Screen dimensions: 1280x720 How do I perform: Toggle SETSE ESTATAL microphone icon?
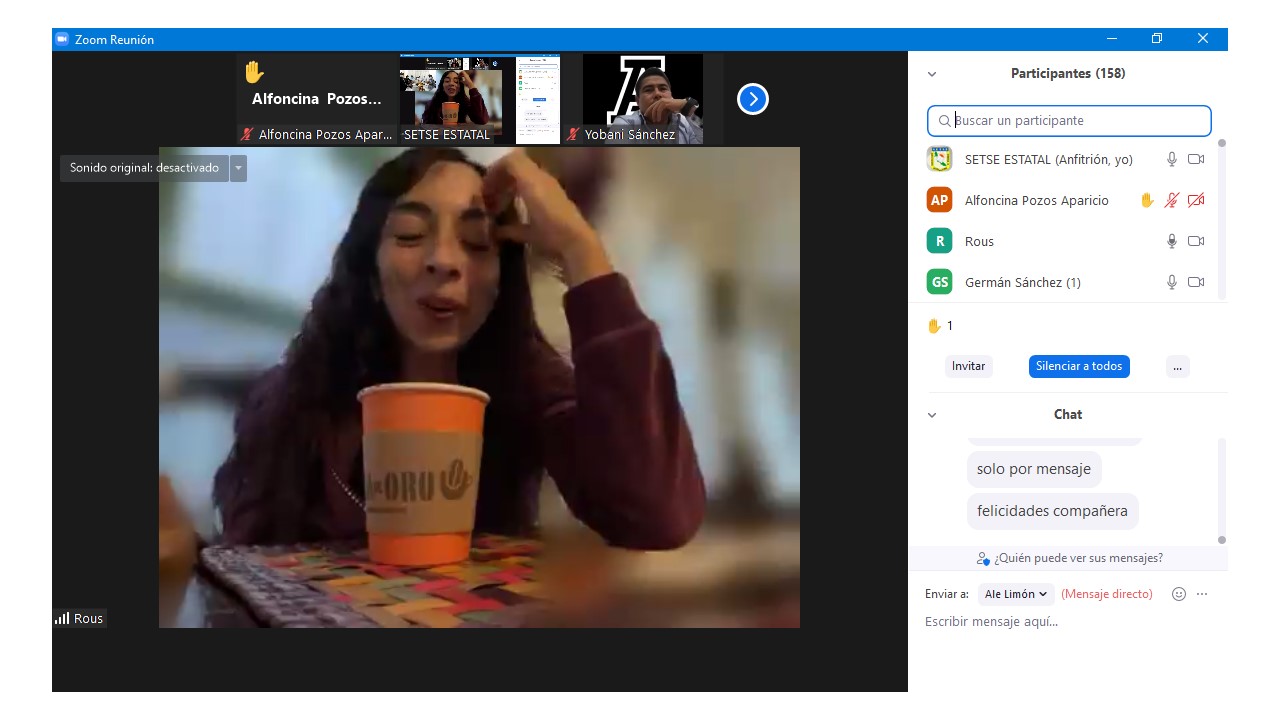[1172, 159]
